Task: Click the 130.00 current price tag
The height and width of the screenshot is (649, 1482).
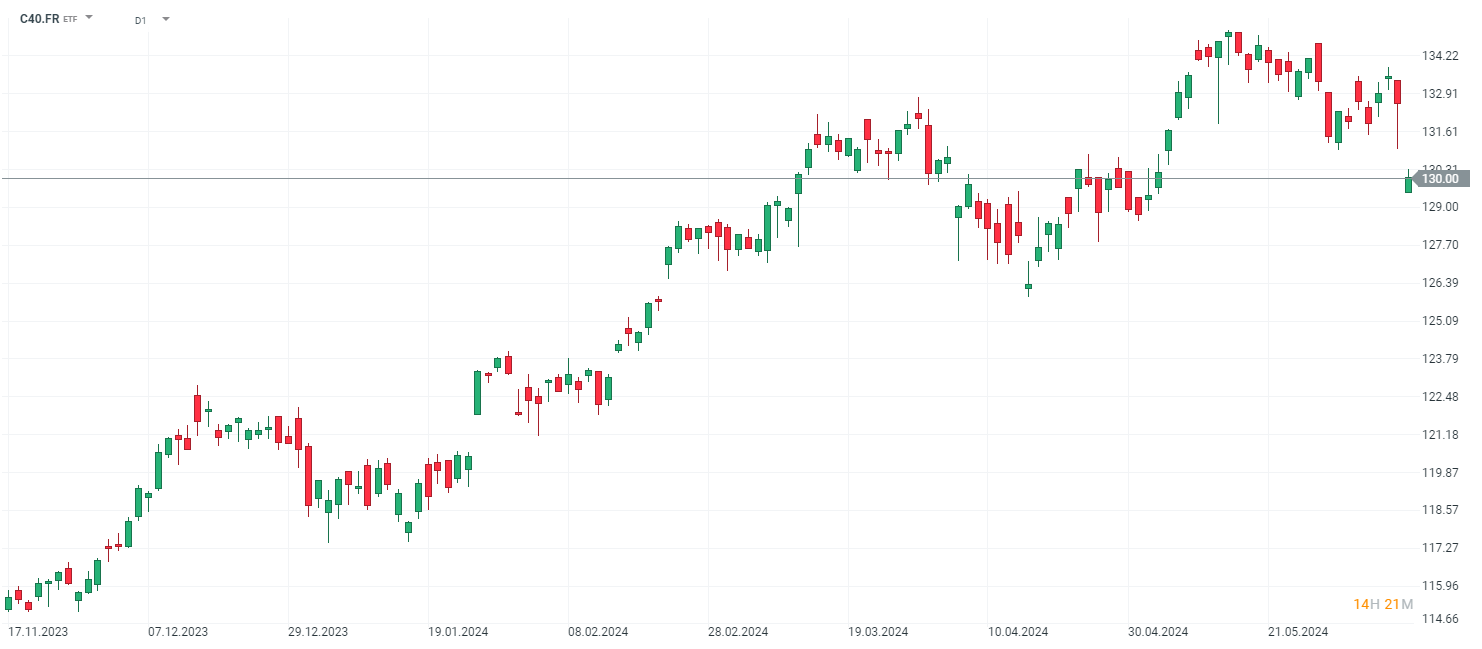Action: click(x=1441, y=179)
